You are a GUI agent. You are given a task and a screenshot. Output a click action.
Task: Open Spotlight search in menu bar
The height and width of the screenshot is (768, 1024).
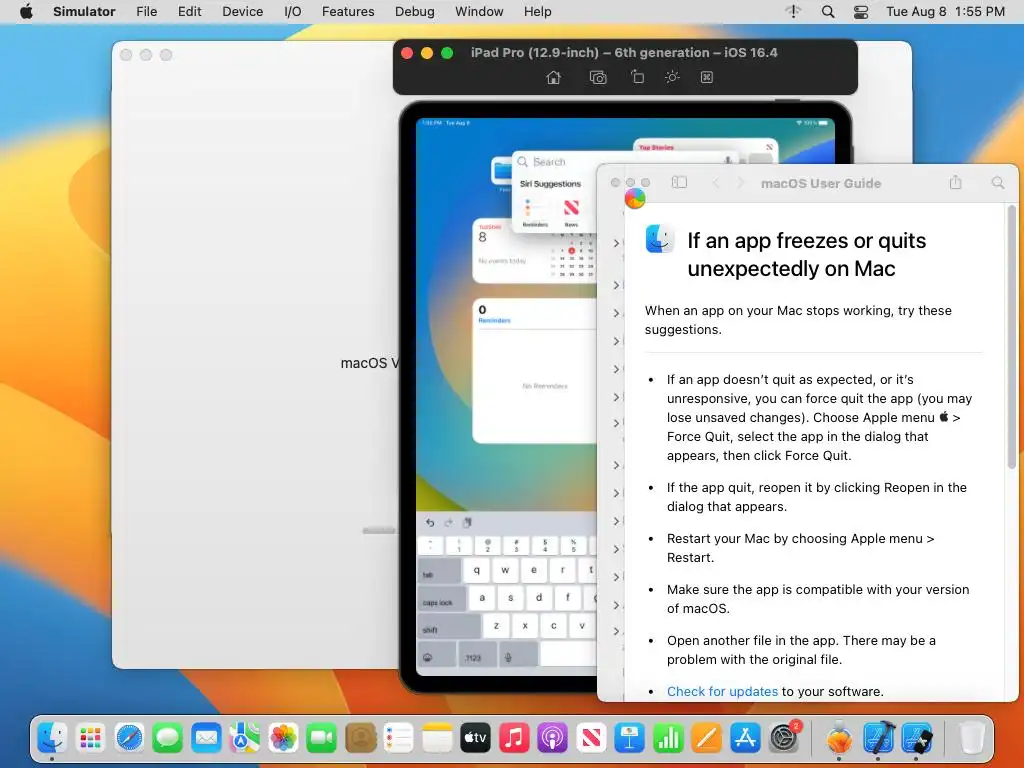tap(827, 12)
